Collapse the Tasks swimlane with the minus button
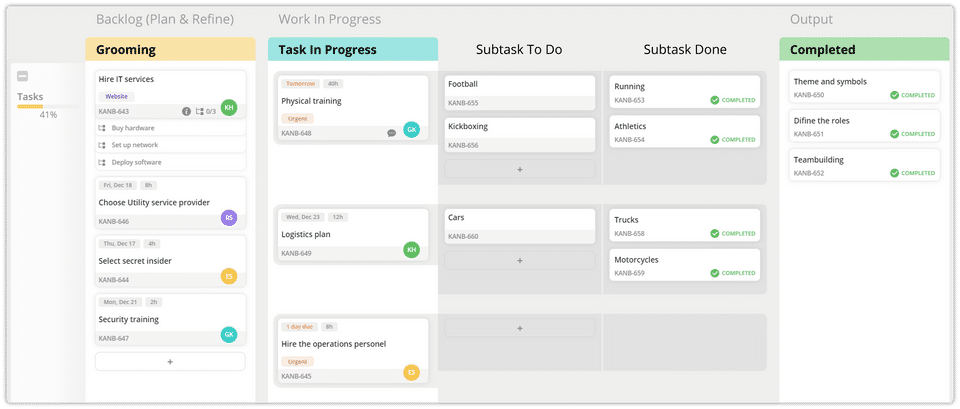 (22, 77)
